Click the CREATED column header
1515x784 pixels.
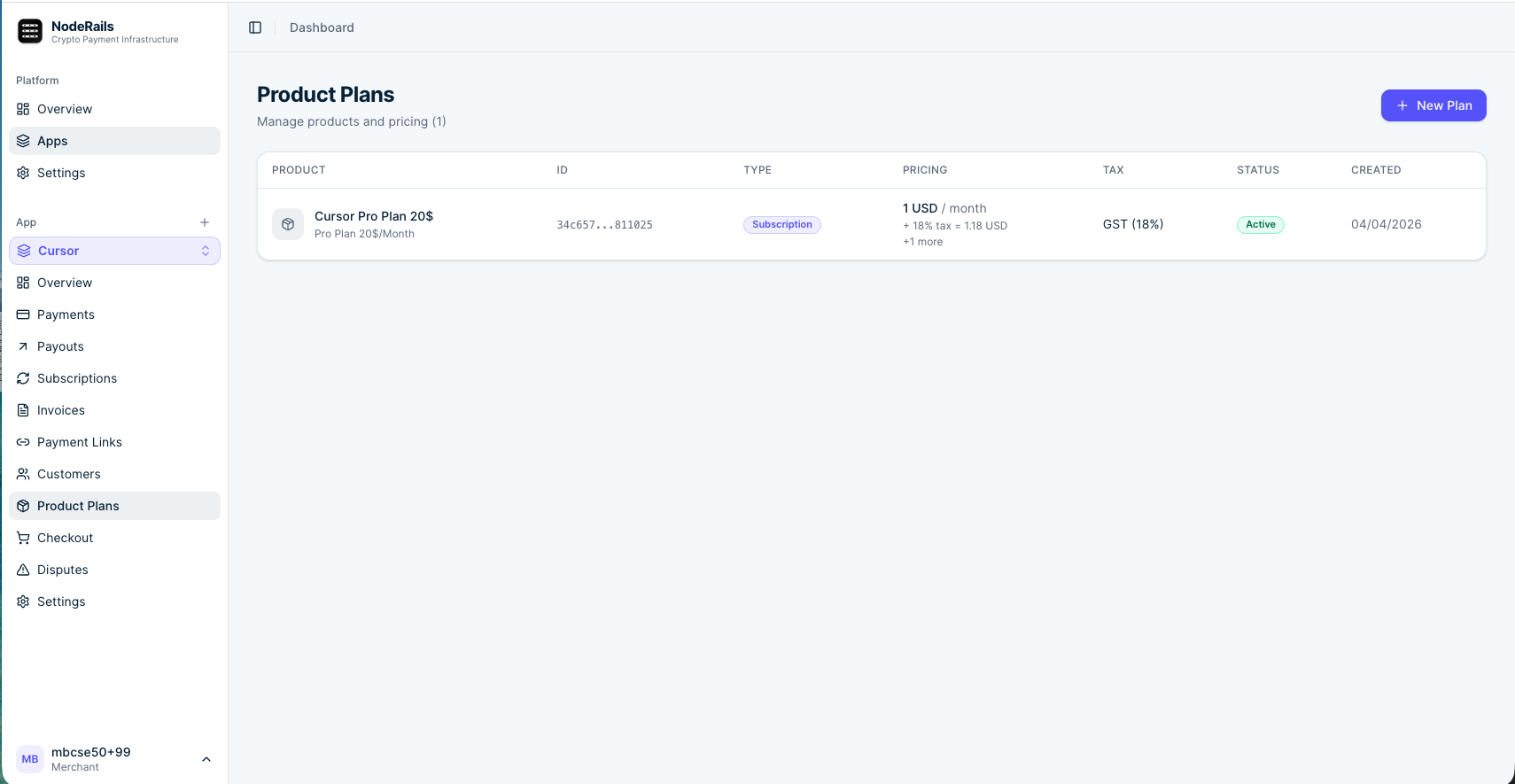[x=1376, y=170]
